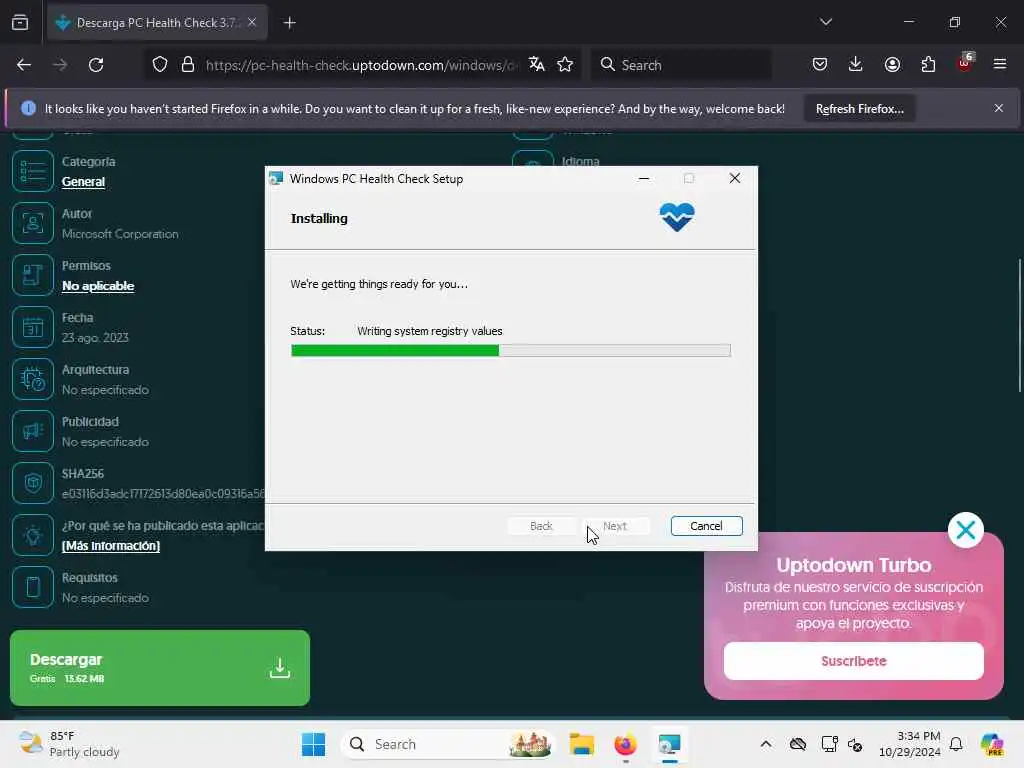Click the Autor person icon

(33, 223)
